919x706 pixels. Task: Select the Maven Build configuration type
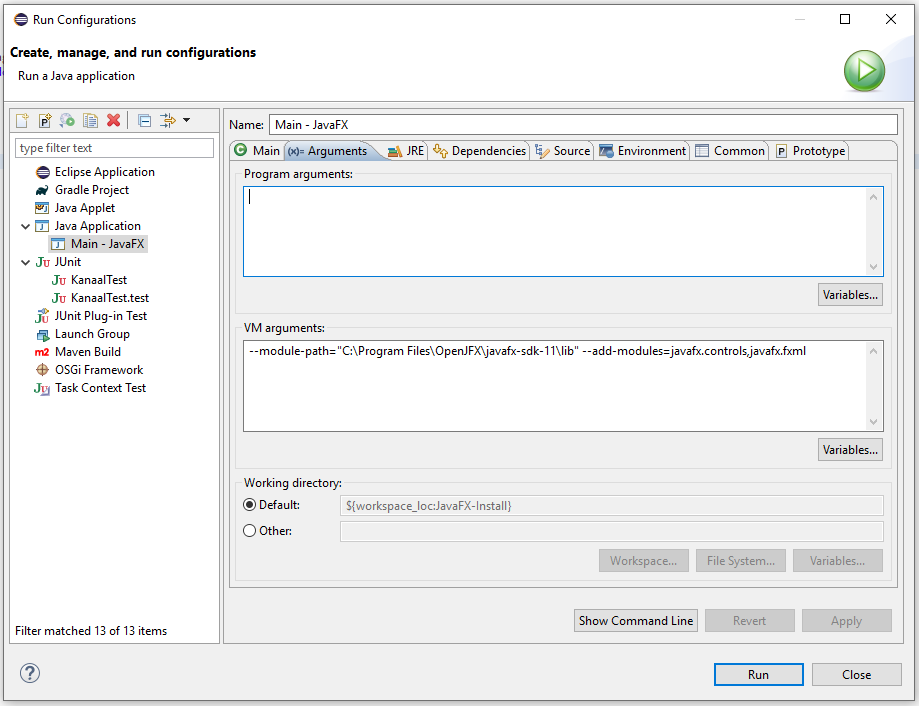click(87, 352)
